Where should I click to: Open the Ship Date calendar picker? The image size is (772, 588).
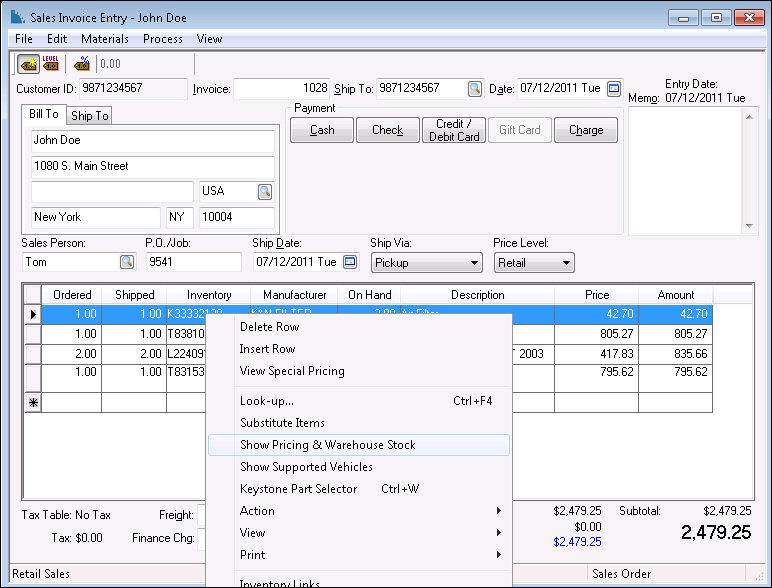pyautogui.click(x=350, y=262)
